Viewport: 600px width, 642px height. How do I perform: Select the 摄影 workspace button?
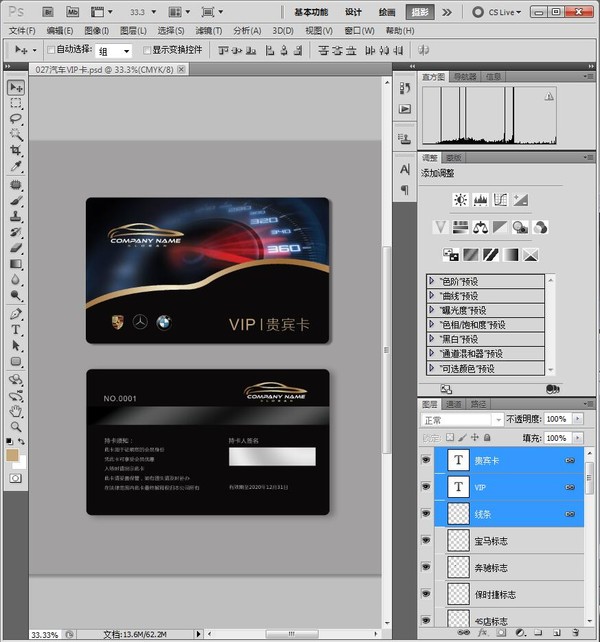click(x=420, y=12)
